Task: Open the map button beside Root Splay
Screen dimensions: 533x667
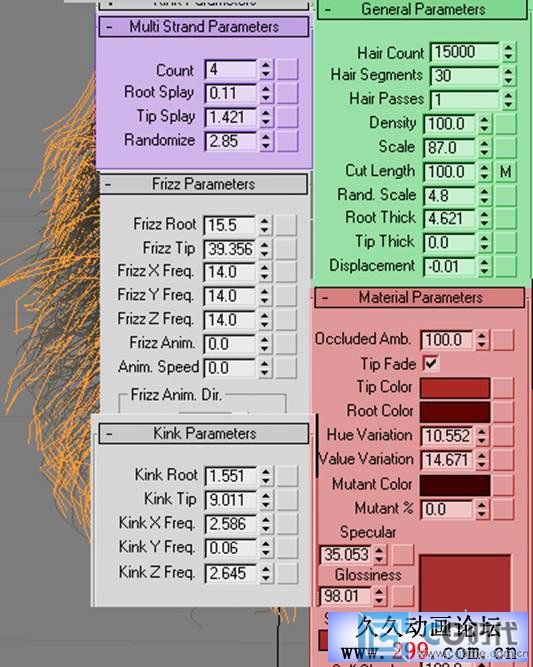Action: click(287, 94)
